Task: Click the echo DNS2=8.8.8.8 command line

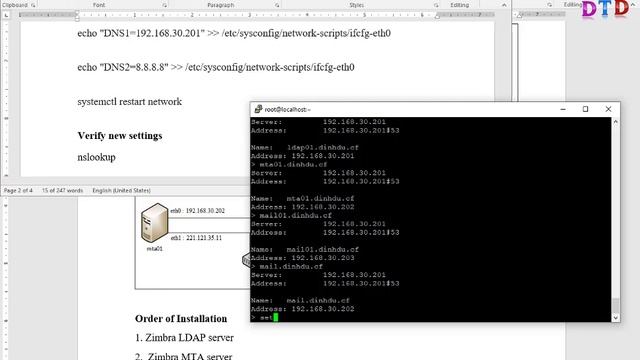Action: [x=216, y=67]
